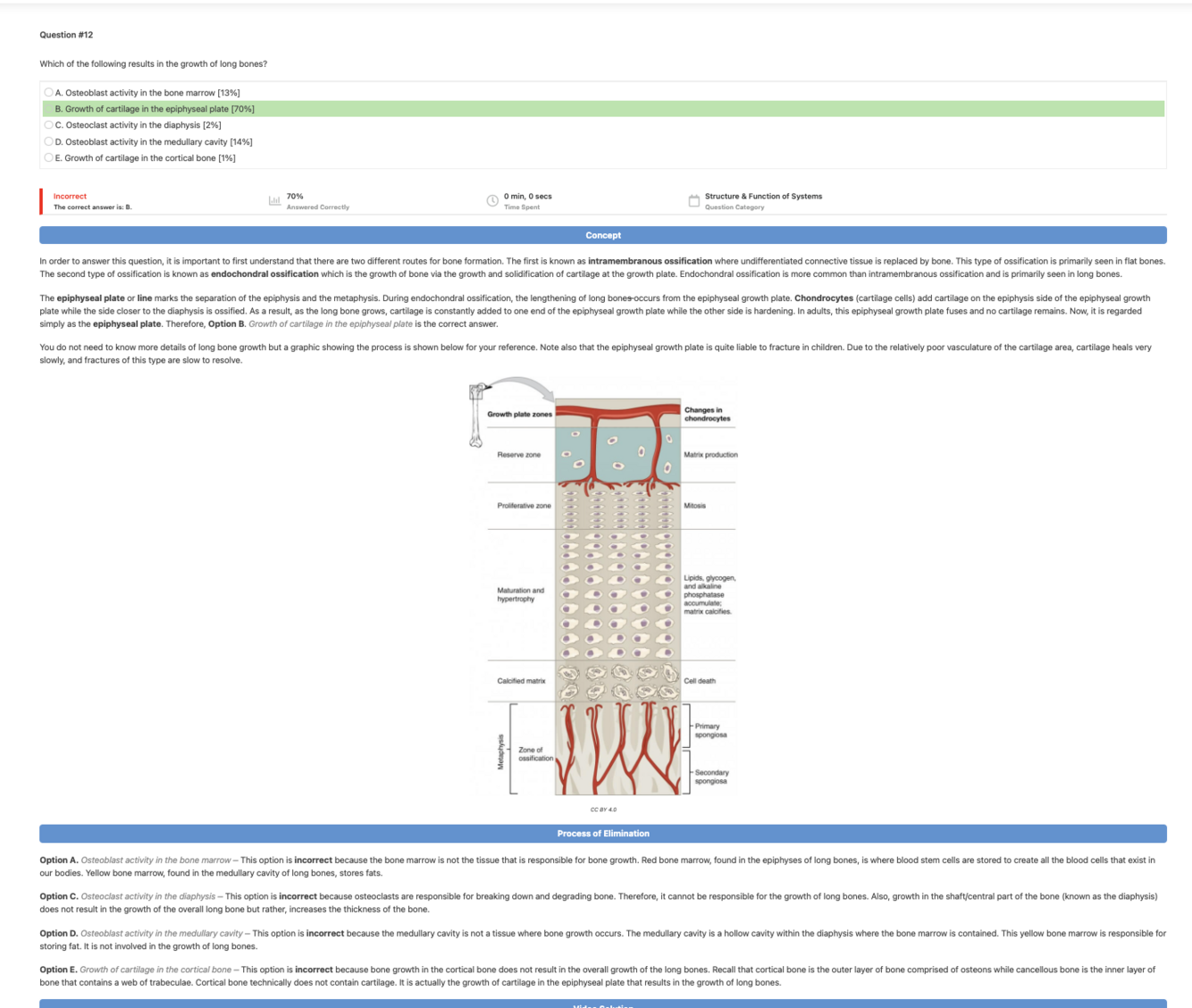
Task: Choose radio option C Osteoclast activity diaphysis
Action: 48,125
